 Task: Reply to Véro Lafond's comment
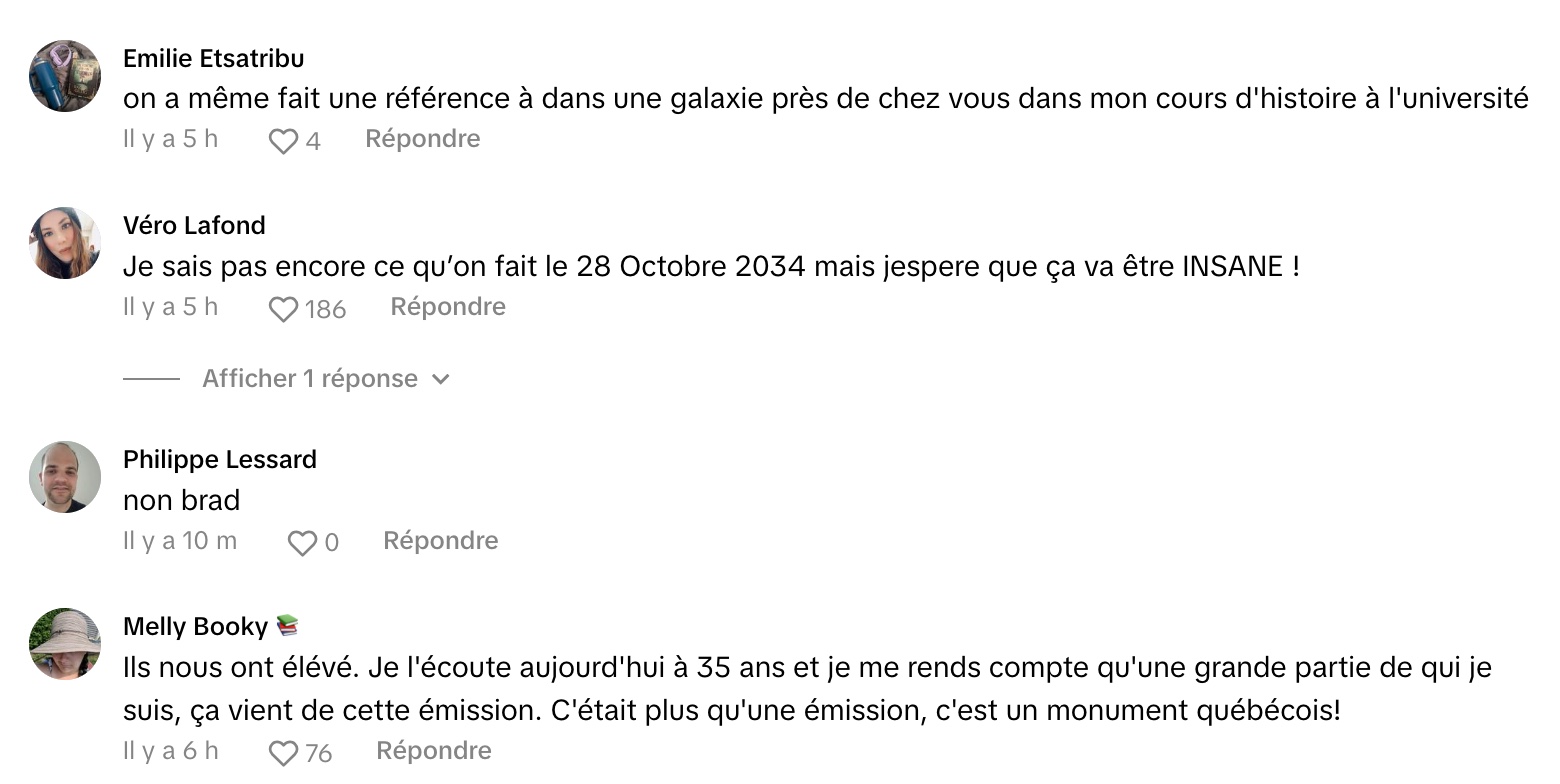[x=448, y=307]
